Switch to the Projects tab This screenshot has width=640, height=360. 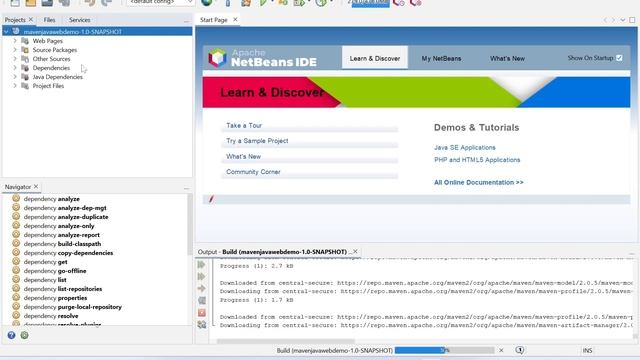[15, 20]
